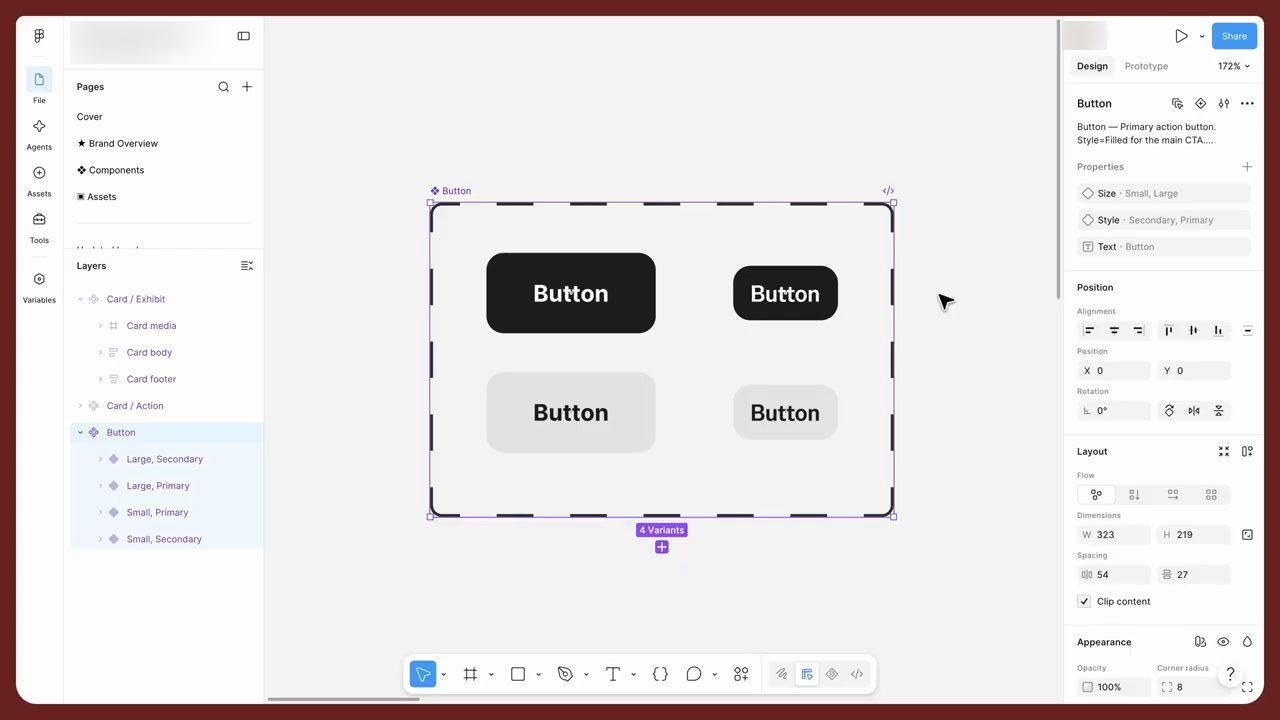Image resolution: width=1280 pixels, height=720 pixels.
Task: Click the Share button
Action: (x=1234, y=36)
